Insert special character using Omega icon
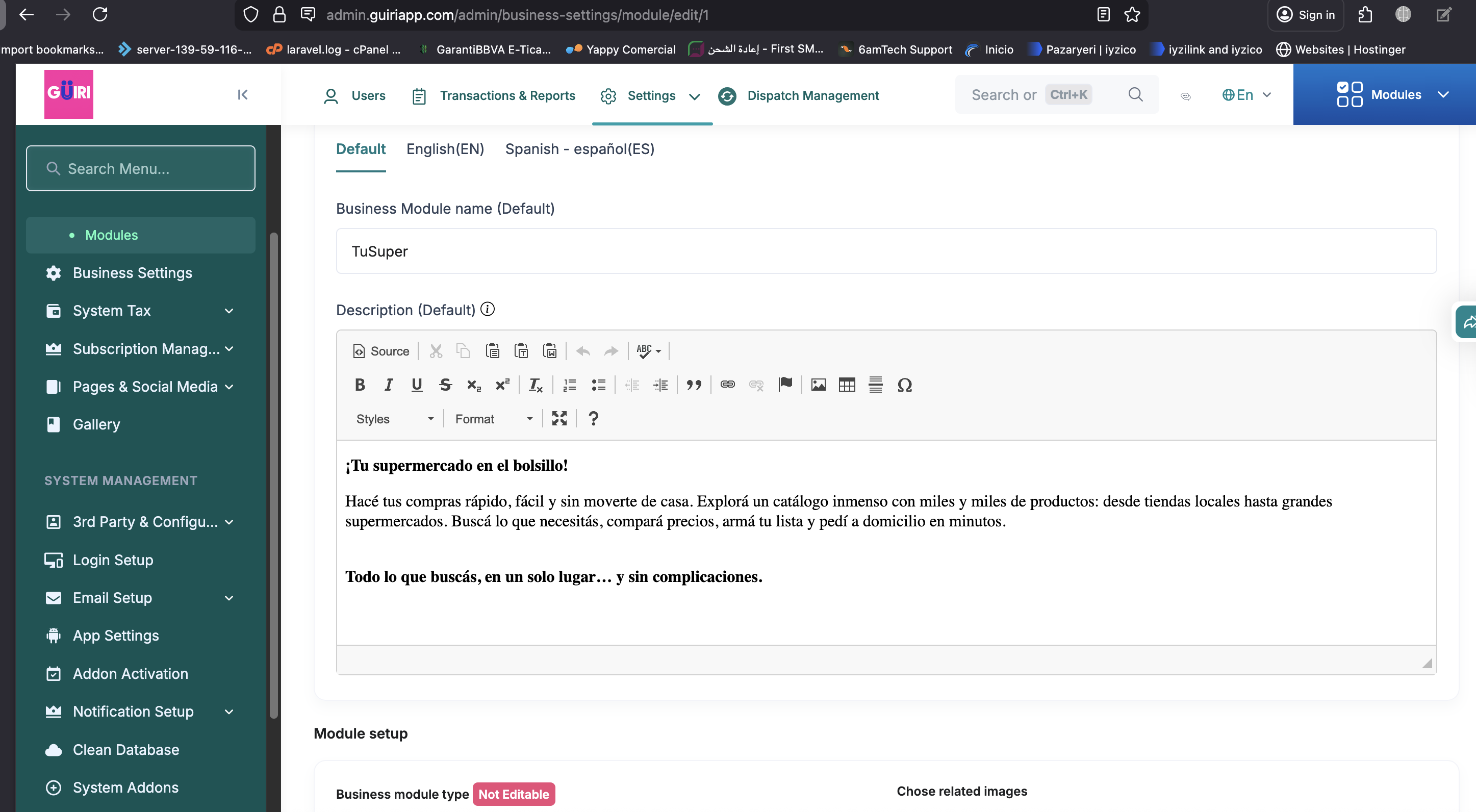1476x812 pixels. [904, 385]
